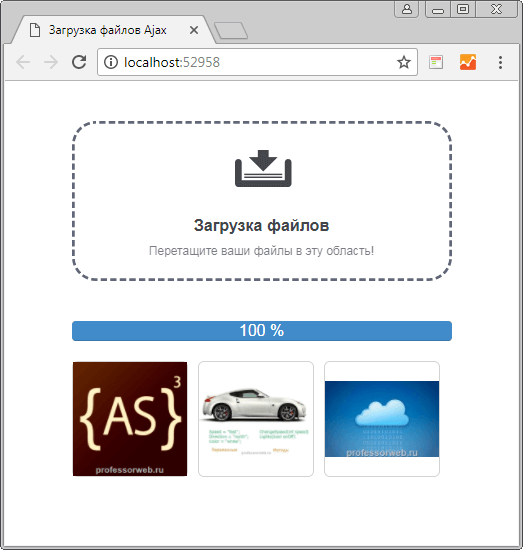Click the Перетащите ваши файлы text
The width and height of the screenshot is (523, 550).
point(261,251)
